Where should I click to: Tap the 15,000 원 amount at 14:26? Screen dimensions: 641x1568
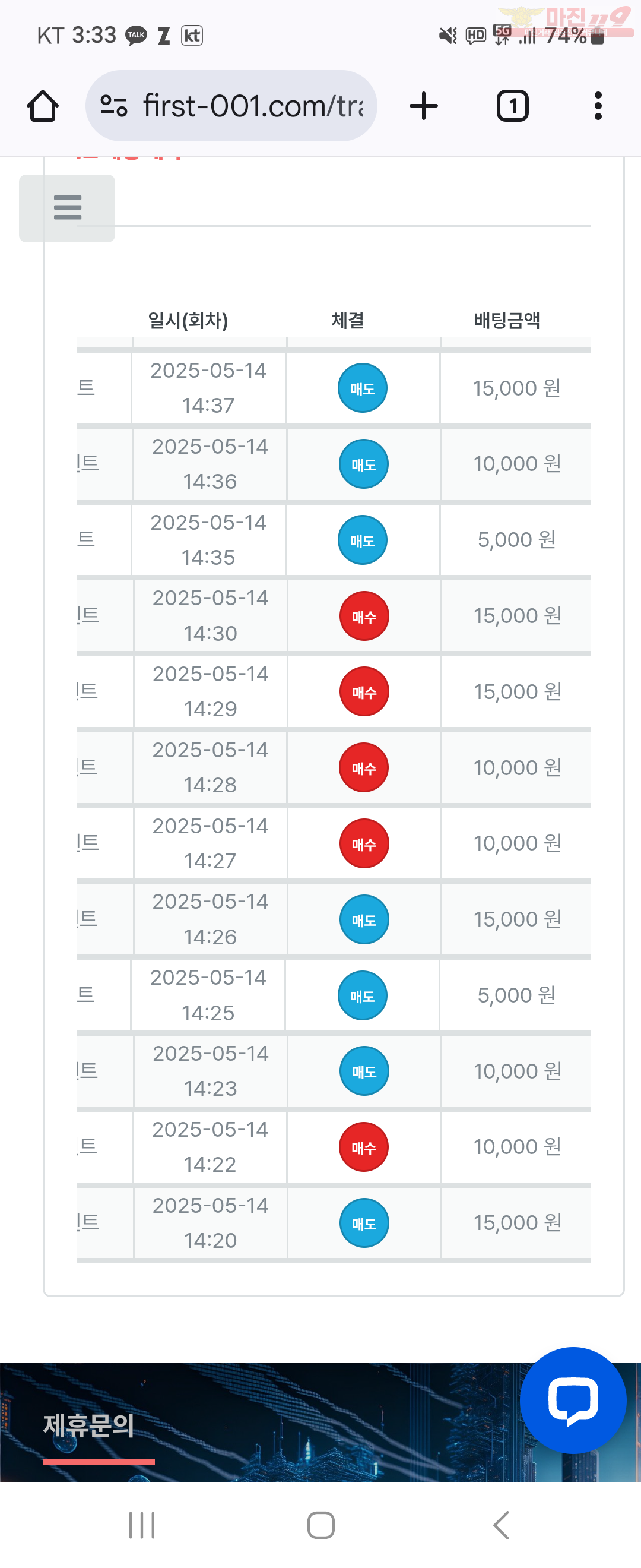[x=517, y=919]
